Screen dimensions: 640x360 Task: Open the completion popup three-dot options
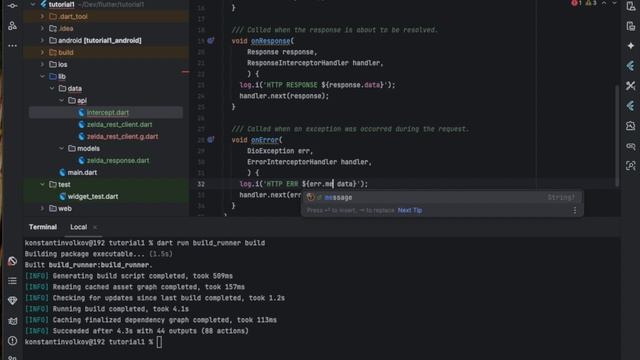tap(575, 210)
